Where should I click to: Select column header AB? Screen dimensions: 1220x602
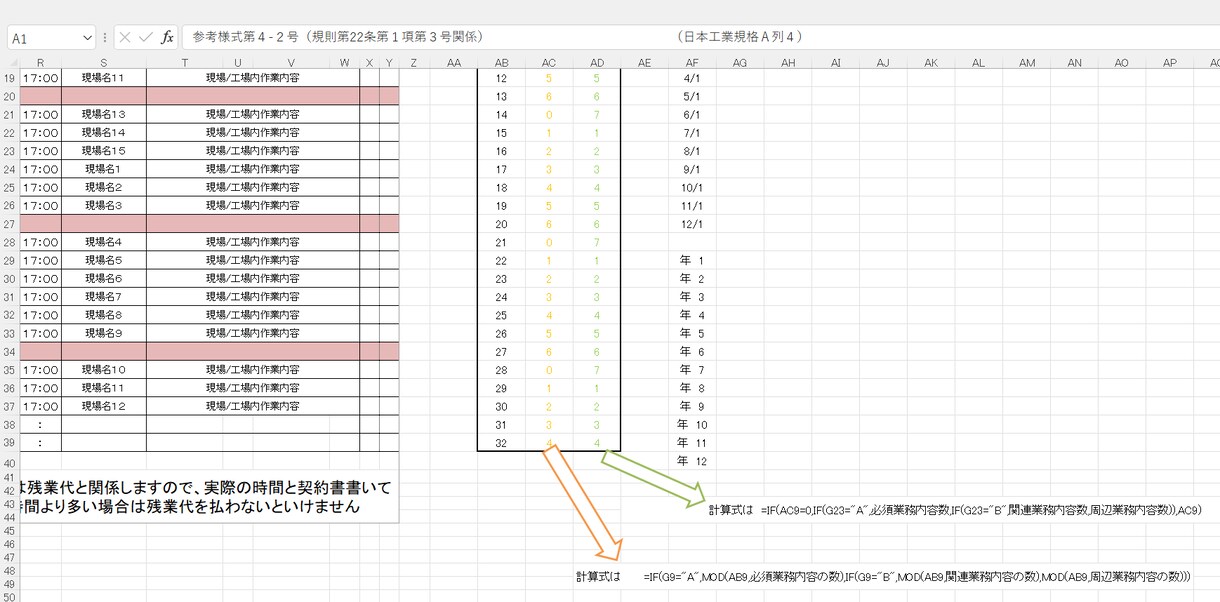tap(502, 62)
